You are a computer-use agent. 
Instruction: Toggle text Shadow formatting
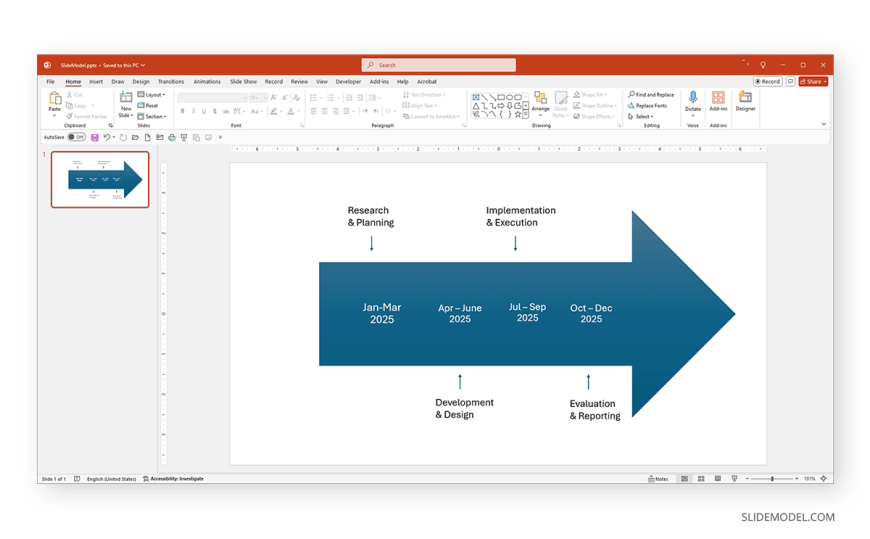coord(215,111)
